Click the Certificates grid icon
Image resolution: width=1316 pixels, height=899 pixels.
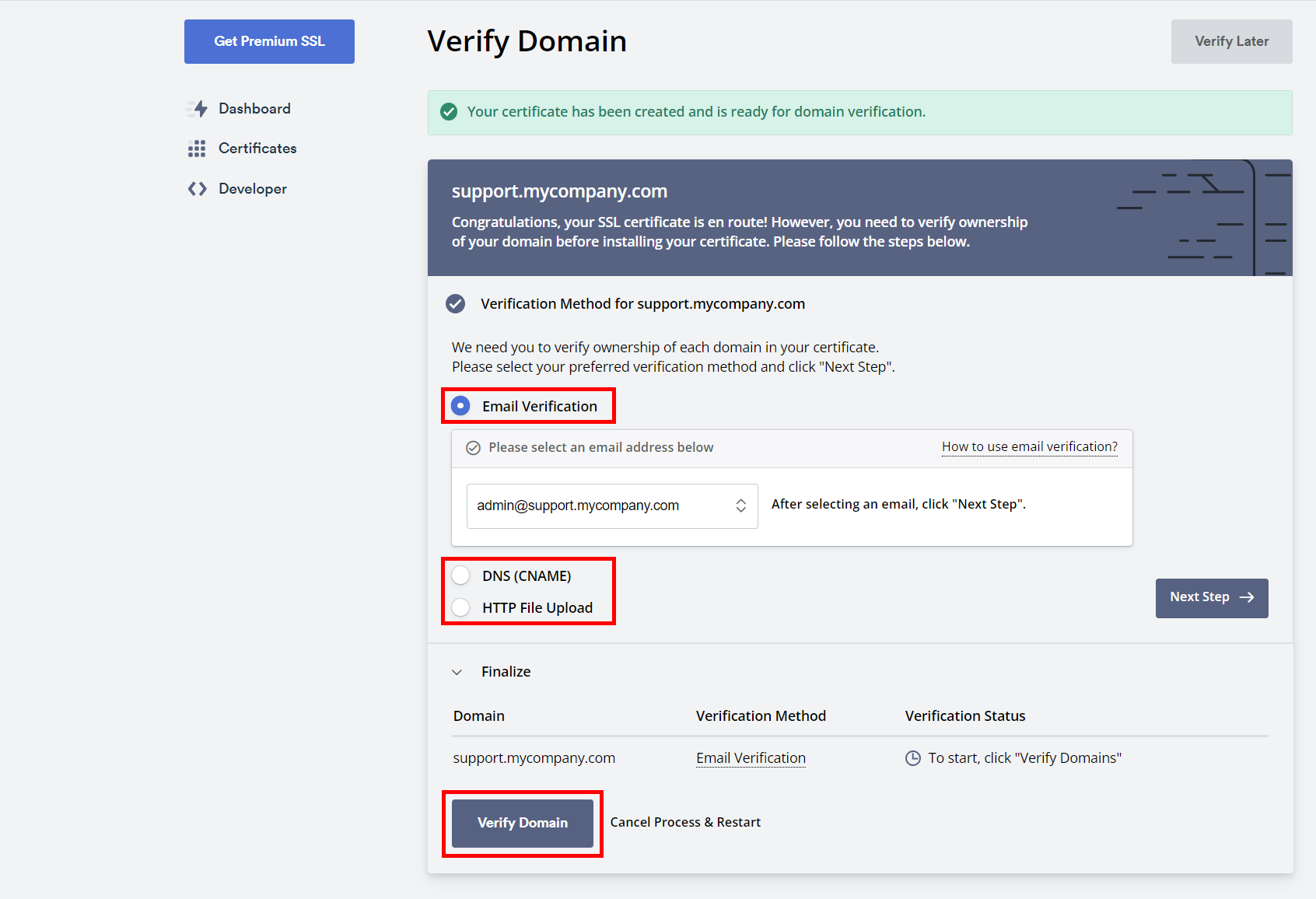click(197, 149)
